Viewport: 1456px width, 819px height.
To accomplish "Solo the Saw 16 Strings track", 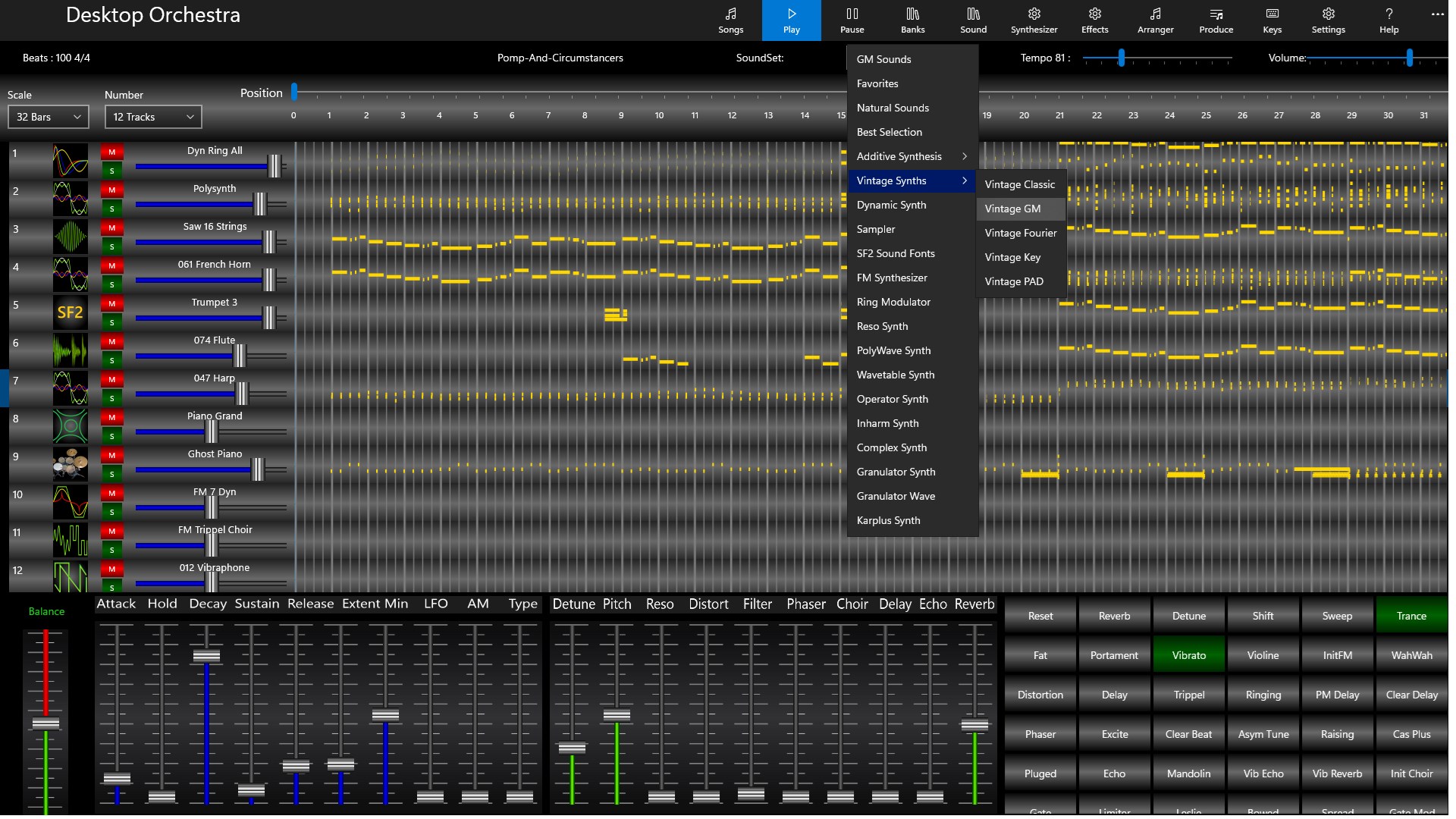I will [x=112, y=246].
